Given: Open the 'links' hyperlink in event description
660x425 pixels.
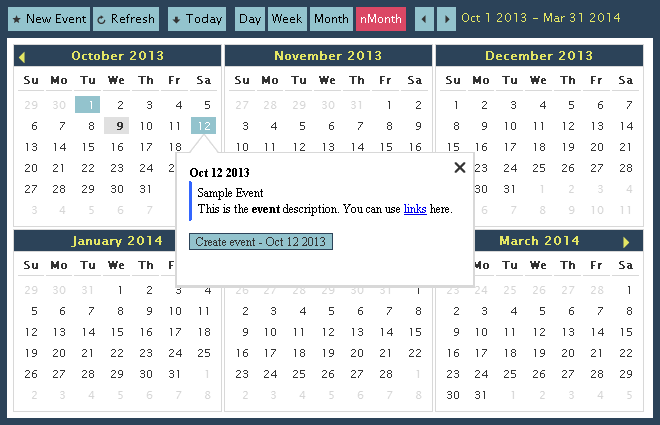Looking at the screenshot, I should coord(414,209).
